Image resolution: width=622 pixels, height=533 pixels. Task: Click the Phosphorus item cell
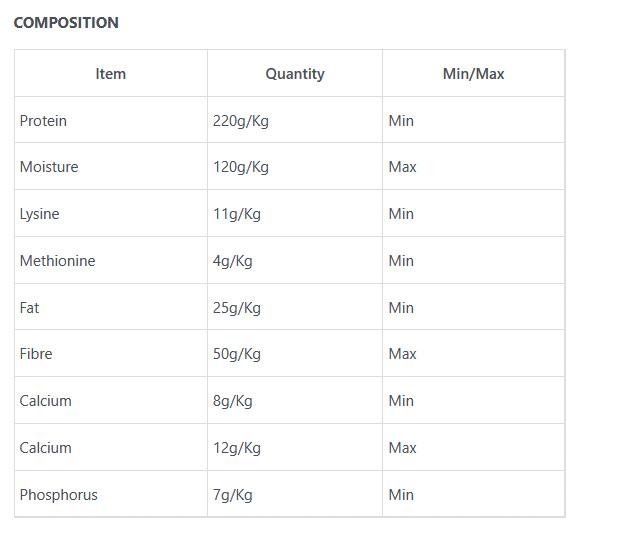tap(59, 495)
